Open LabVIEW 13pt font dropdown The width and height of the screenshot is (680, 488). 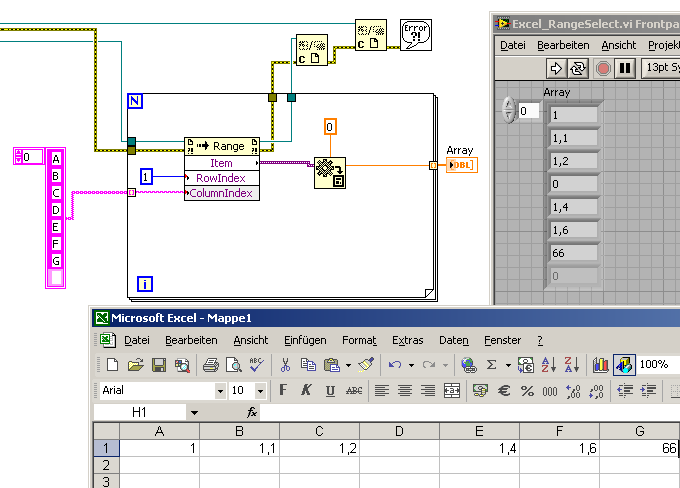(x=660, y=68)
